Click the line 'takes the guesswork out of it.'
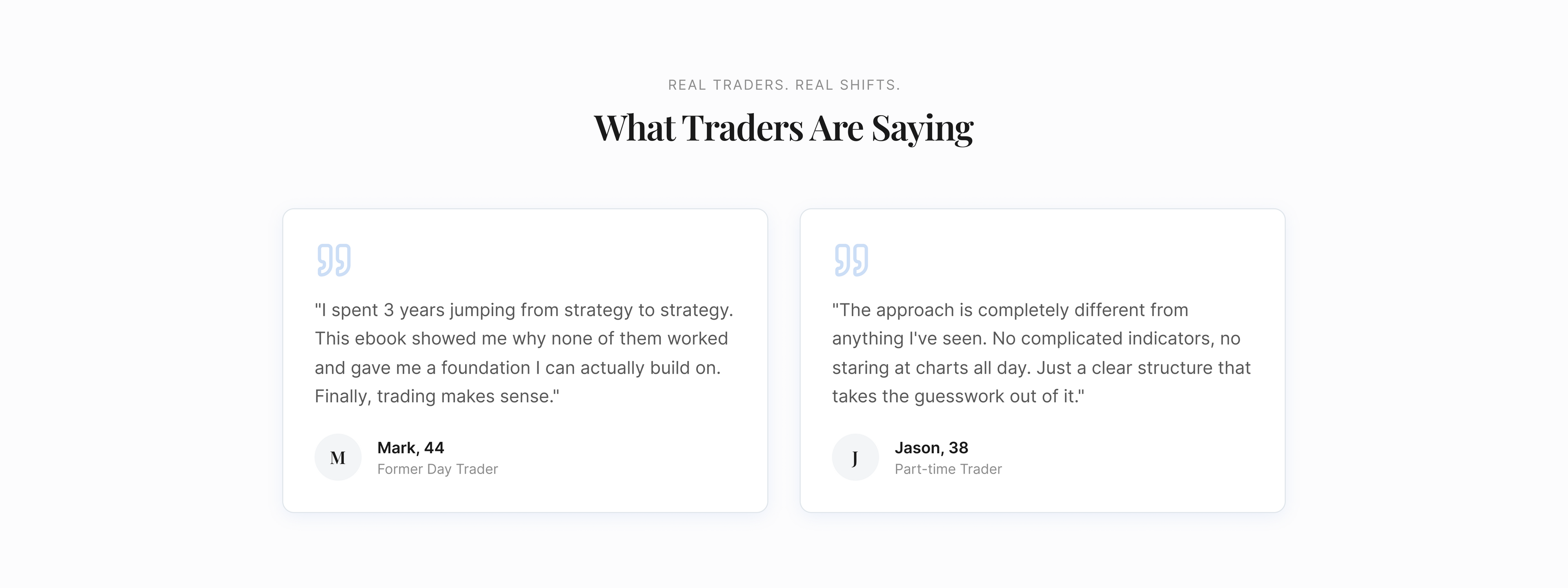This screenshot has height=588, width=1568. click(x=958, y=397)
